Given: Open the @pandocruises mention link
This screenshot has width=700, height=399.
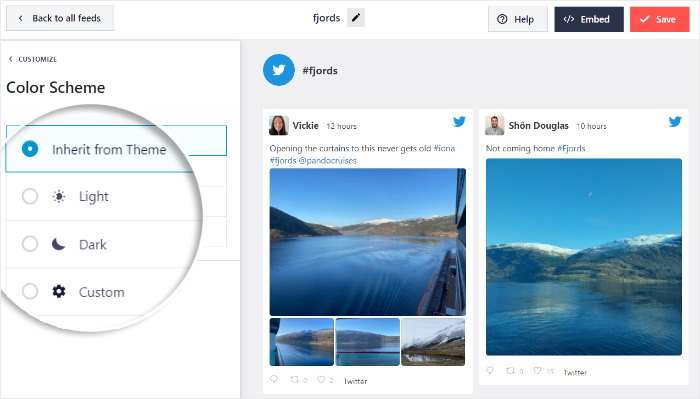Looking at the screenshot, I should click(327, 160).
